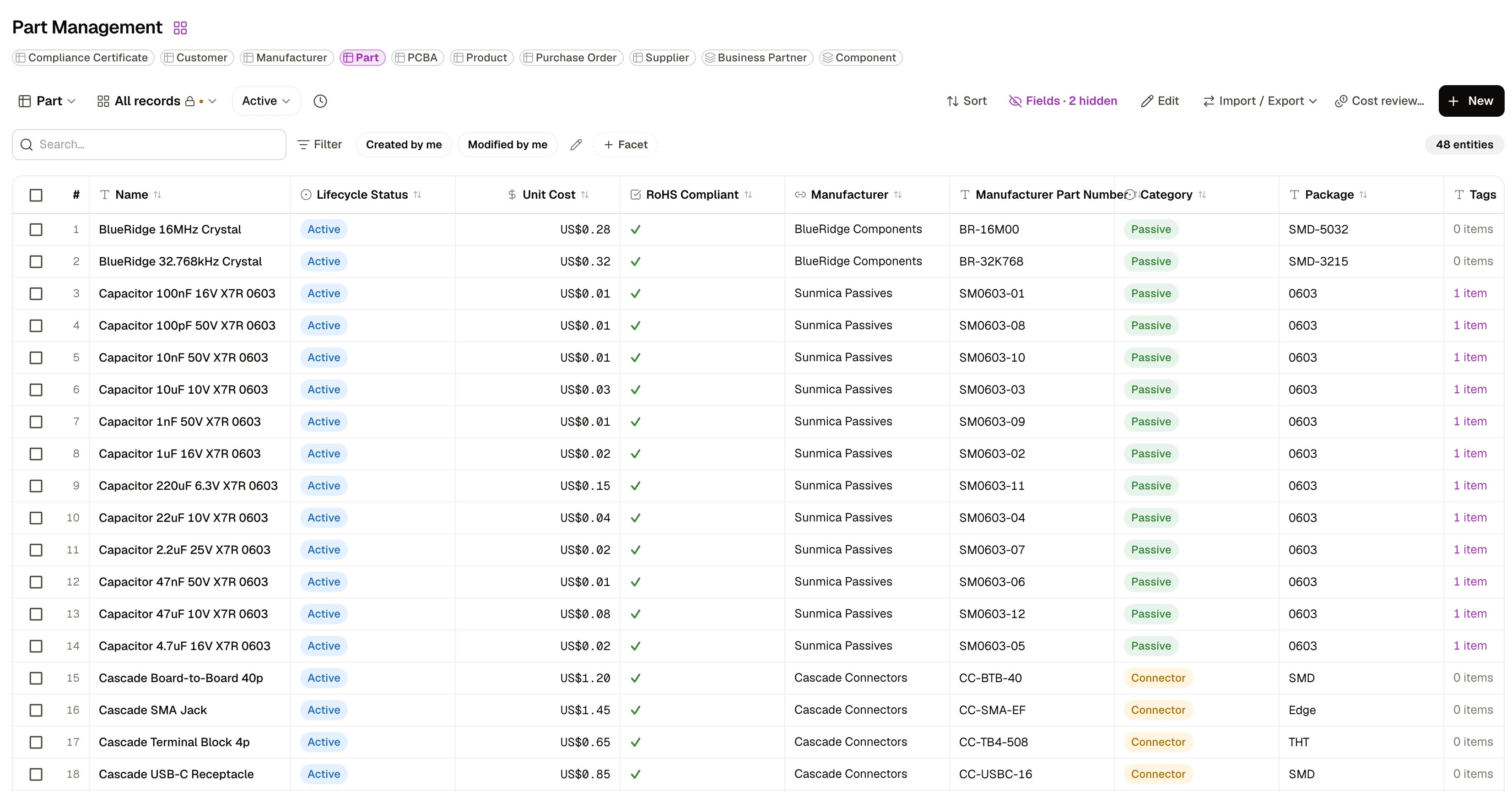Open the Filter control
Viewport: 1512px width, 792px height.
[x=319, y=144]
